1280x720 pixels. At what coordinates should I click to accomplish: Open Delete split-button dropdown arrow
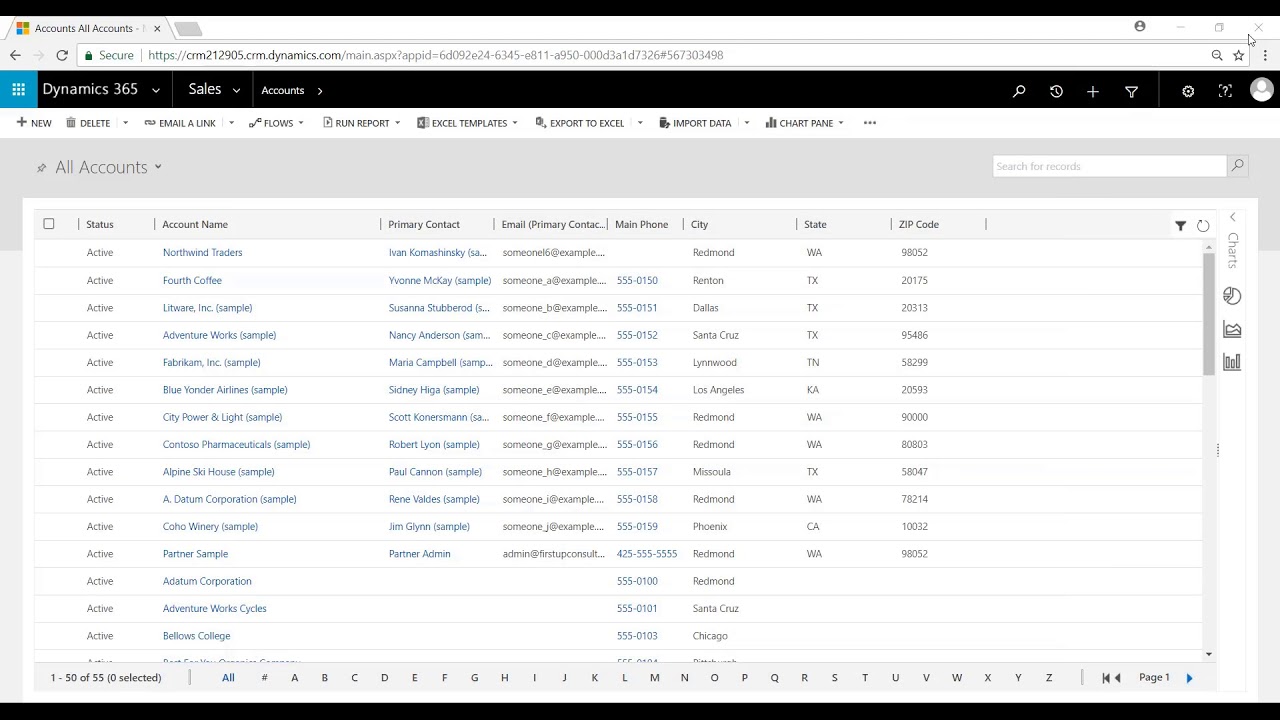[x=125, y=123]
